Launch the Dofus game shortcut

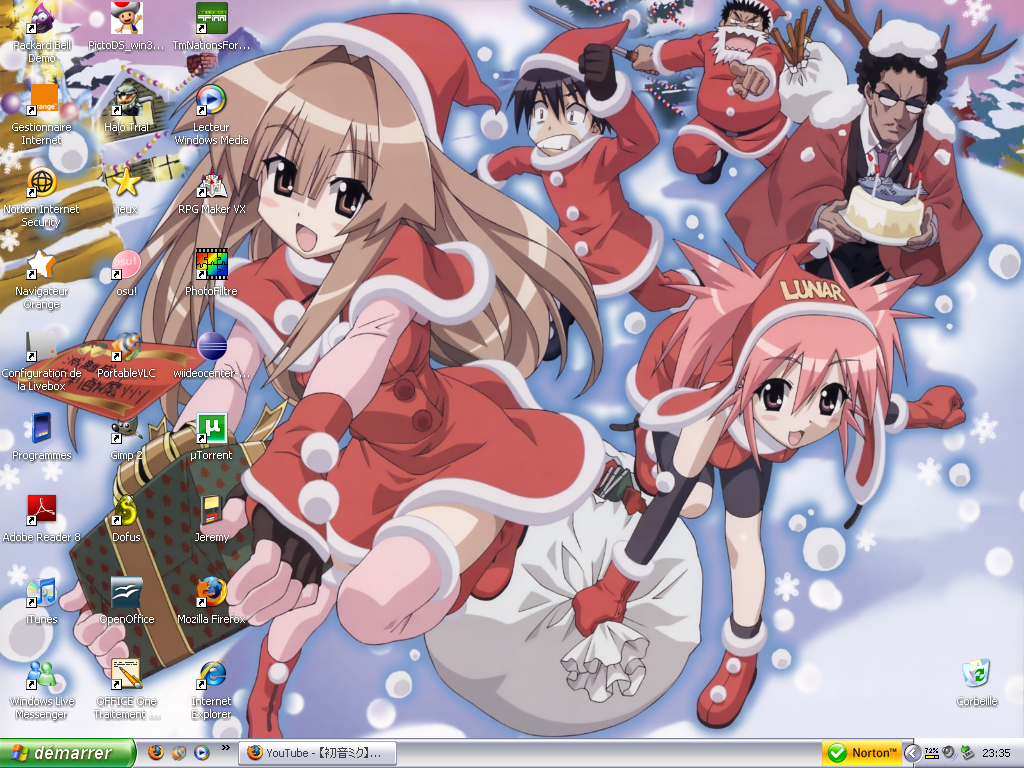pyautogui.click(x=126, y=519)
